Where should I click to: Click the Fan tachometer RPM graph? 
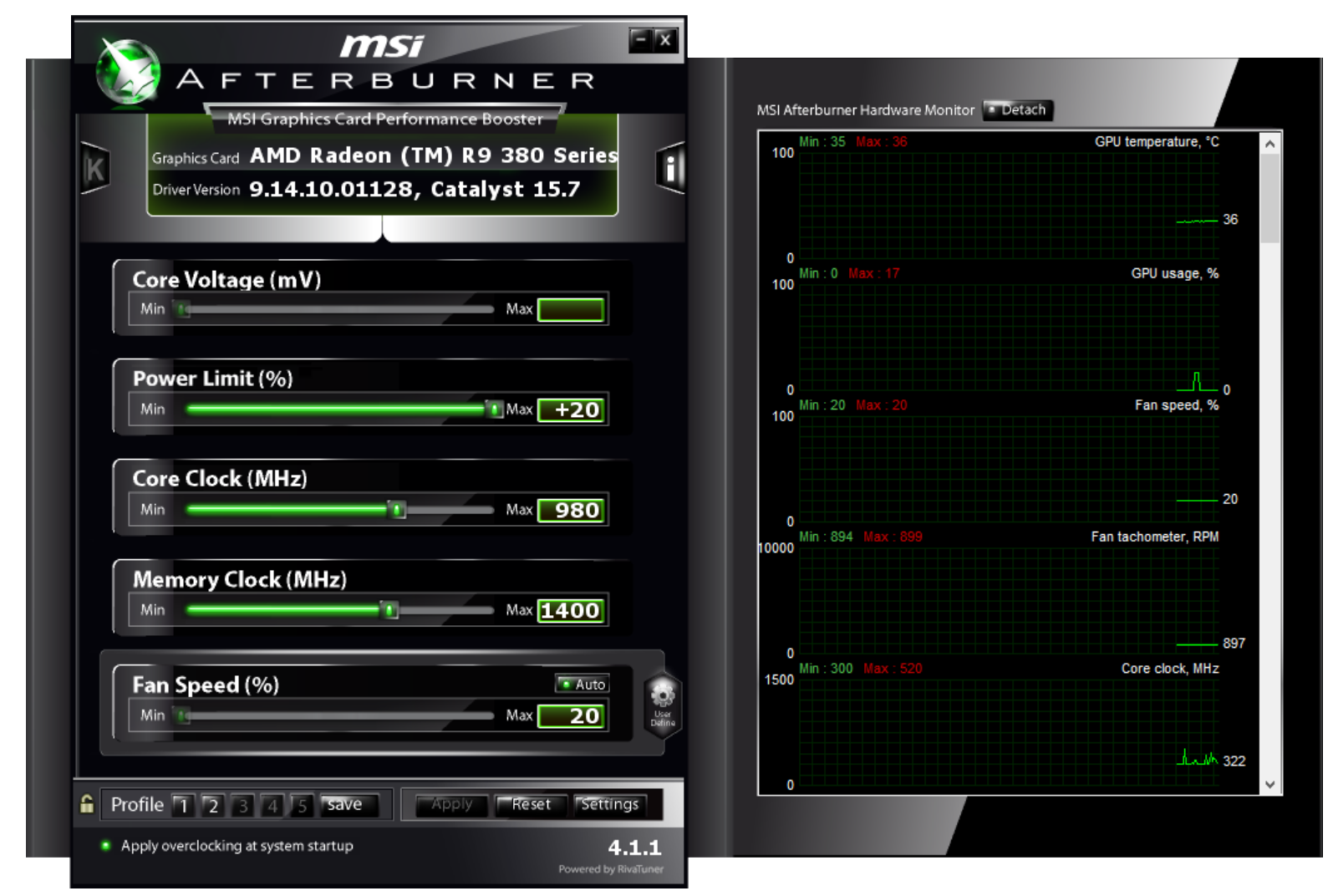click(1008, 600)
